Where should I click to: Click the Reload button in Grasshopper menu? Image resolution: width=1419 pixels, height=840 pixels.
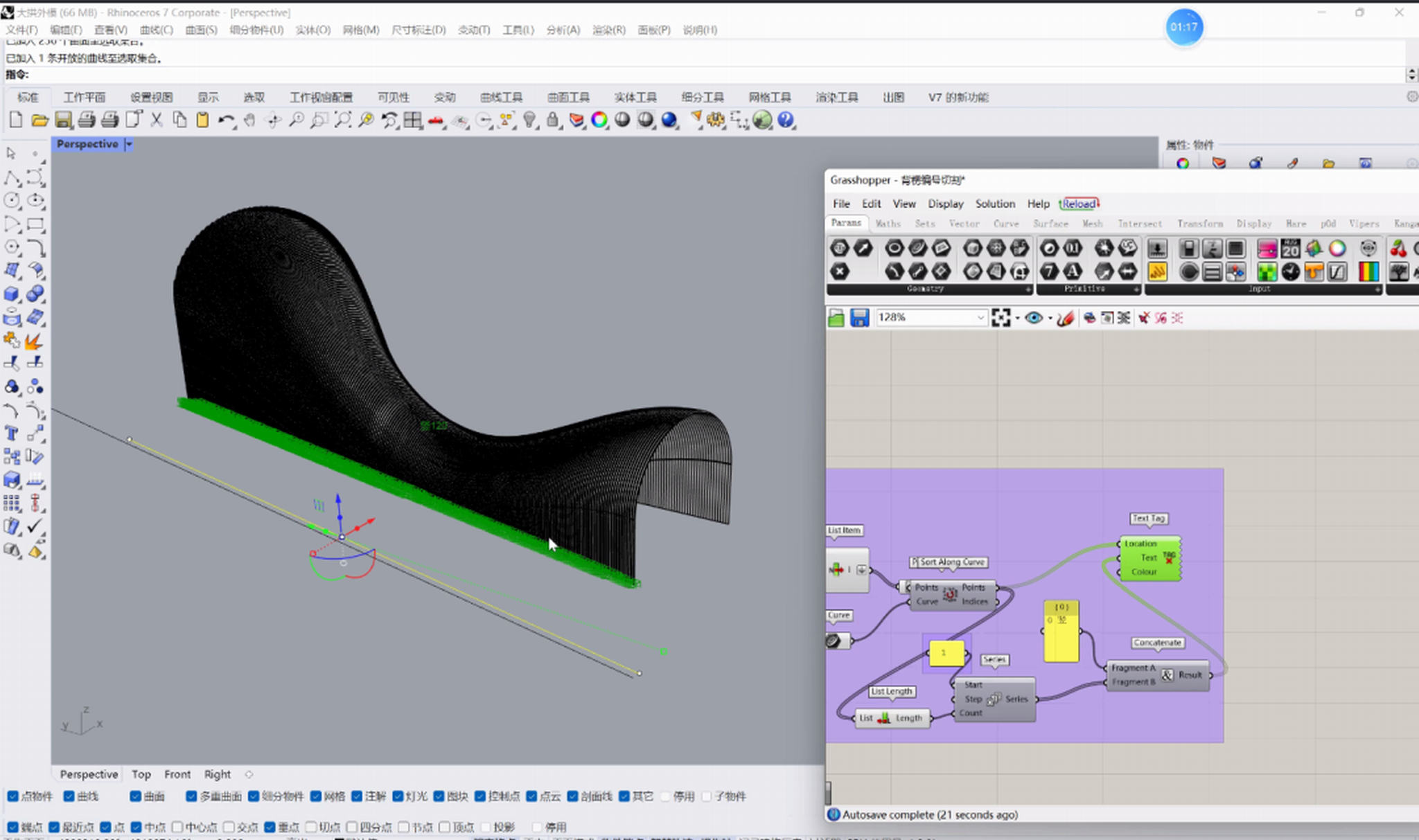point(1079,204)
